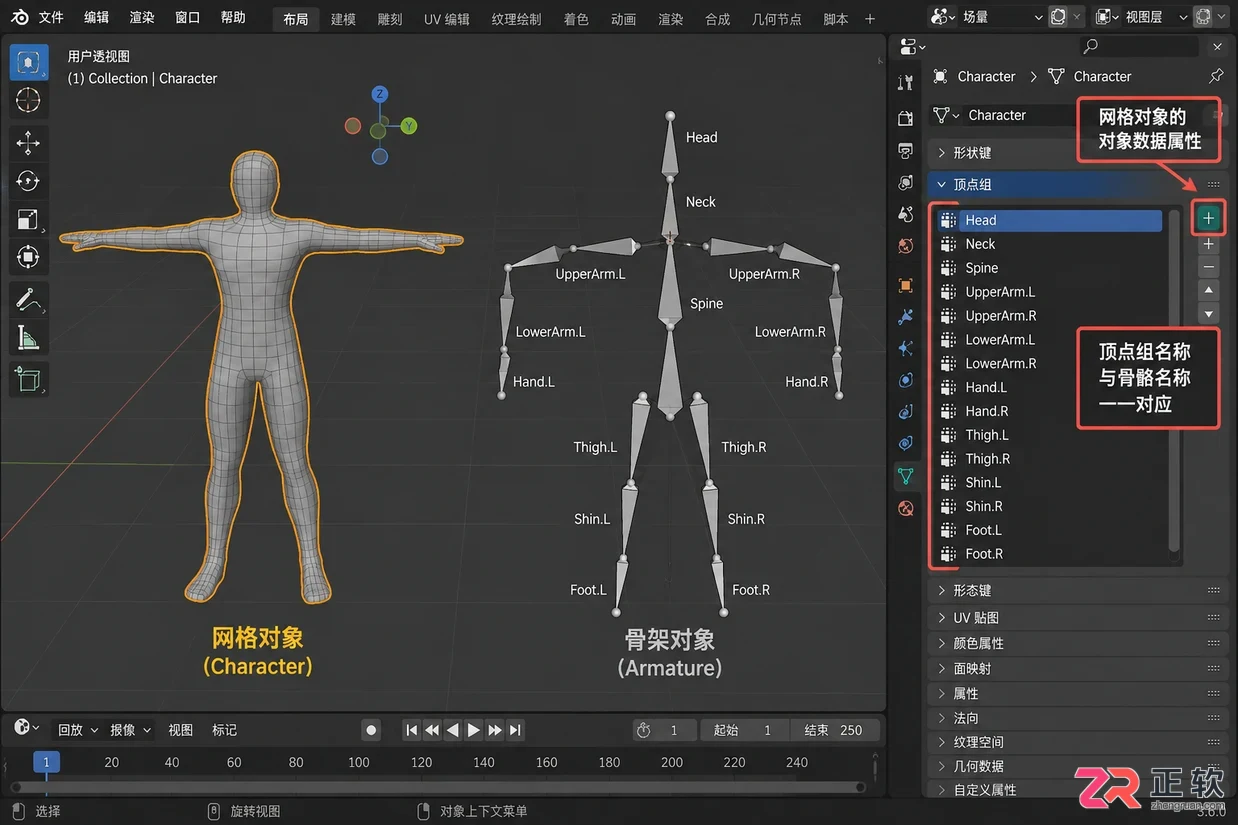Image resolution: width=1238 pixels, height=825 pixels.
Task: Expand the 形状键 panel
Action: click(1078, 153)
